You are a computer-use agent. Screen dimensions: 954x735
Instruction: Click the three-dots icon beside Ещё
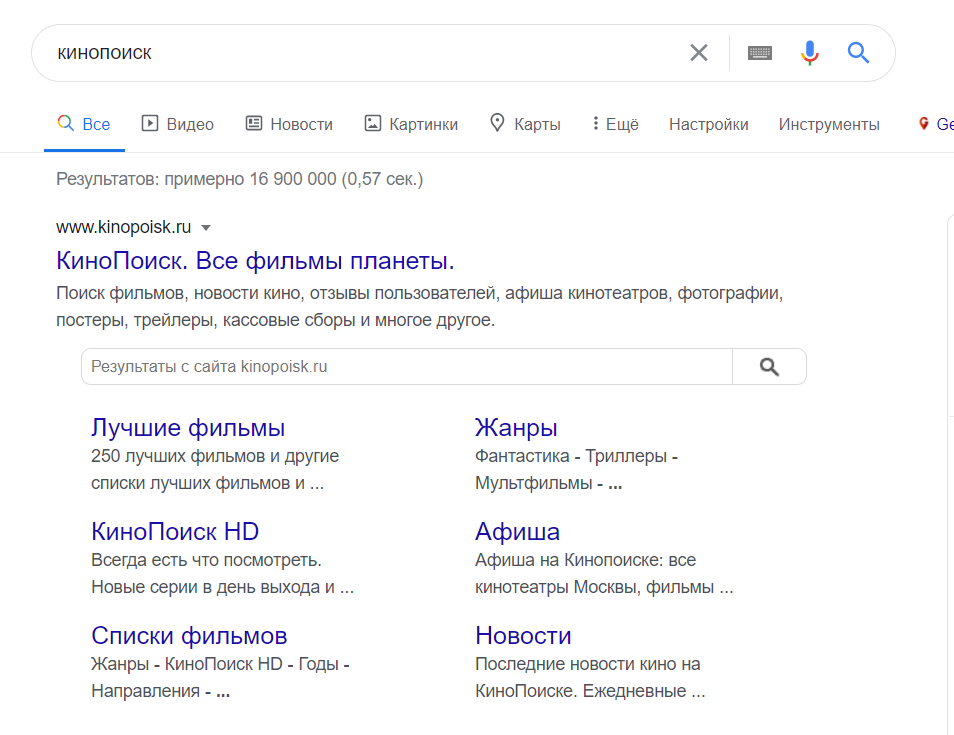(596, 123)
